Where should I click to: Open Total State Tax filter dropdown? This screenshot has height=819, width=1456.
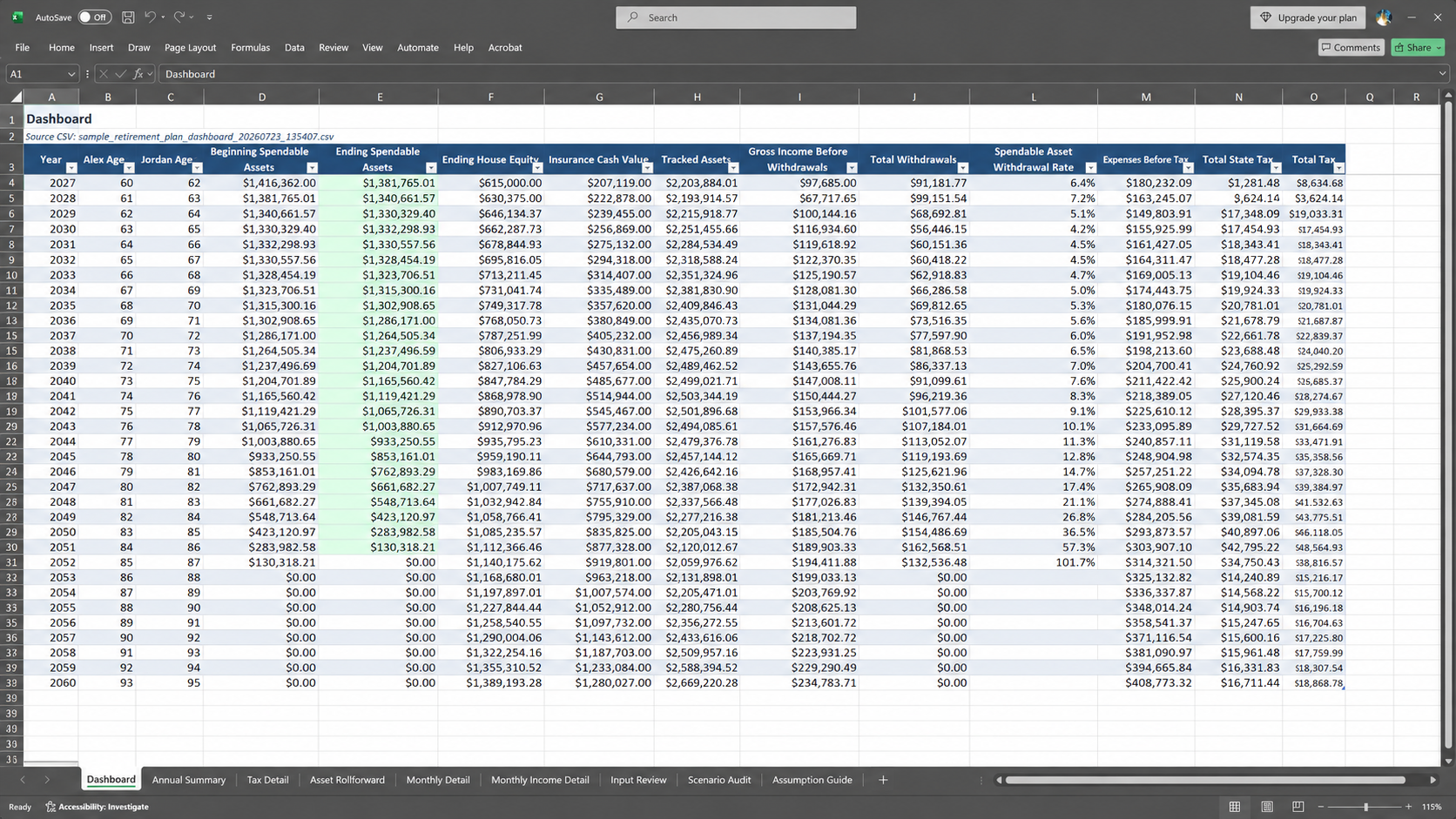(1276, 167)
